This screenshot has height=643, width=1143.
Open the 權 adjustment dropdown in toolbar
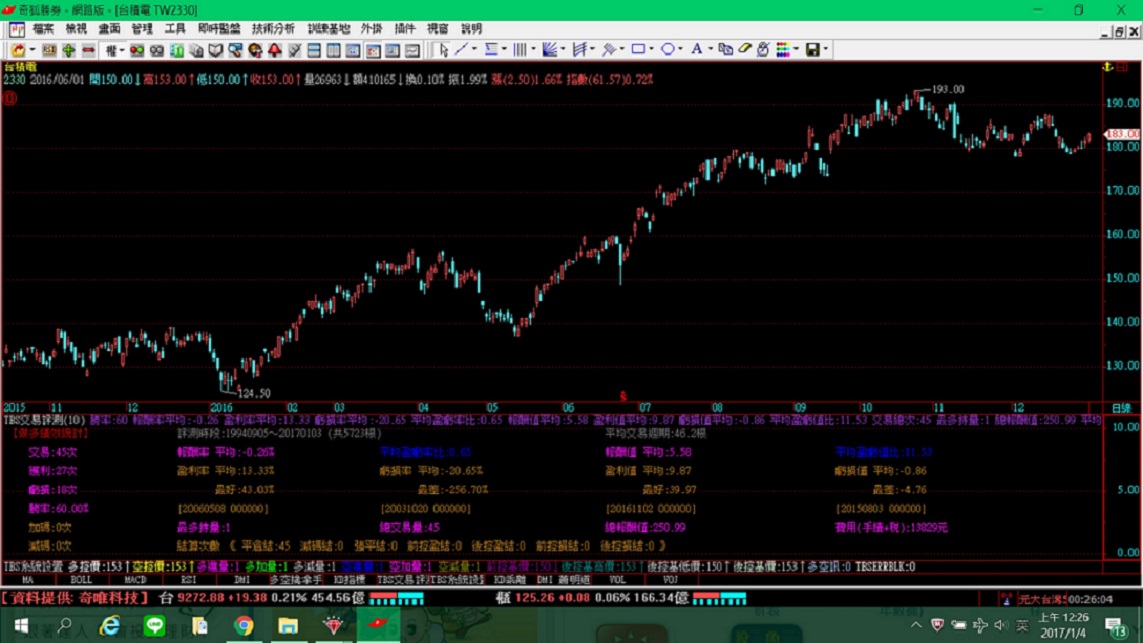tap(114, 50)
